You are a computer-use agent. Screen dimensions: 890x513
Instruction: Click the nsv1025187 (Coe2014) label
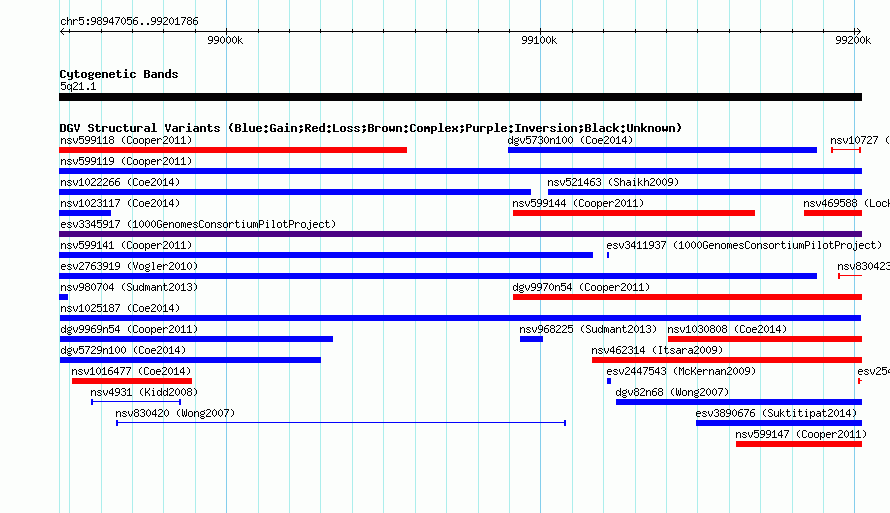pyautogui.click(x=120, y=308)
